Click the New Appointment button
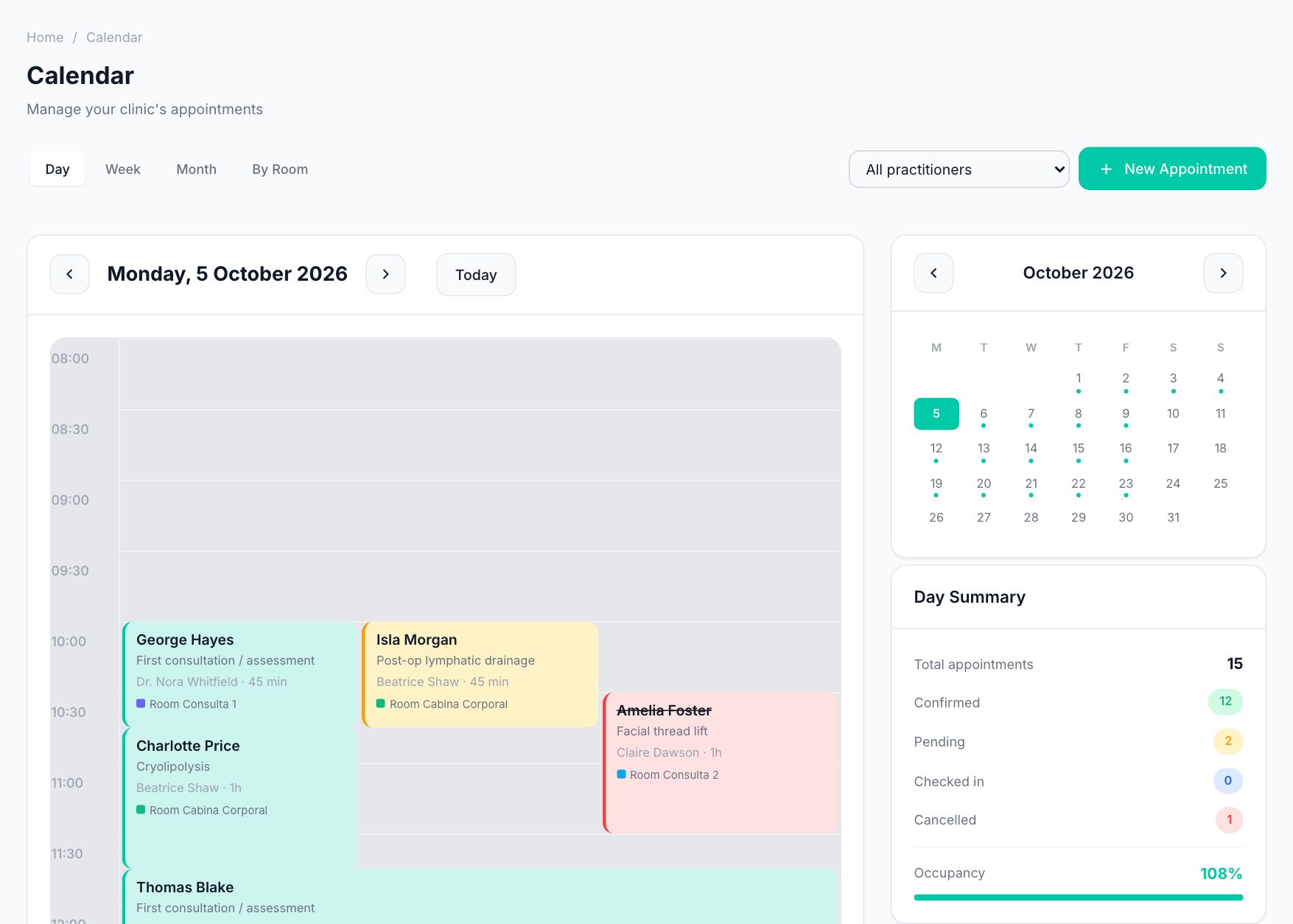This screenshot has width=1293, height=924. 1172,169
